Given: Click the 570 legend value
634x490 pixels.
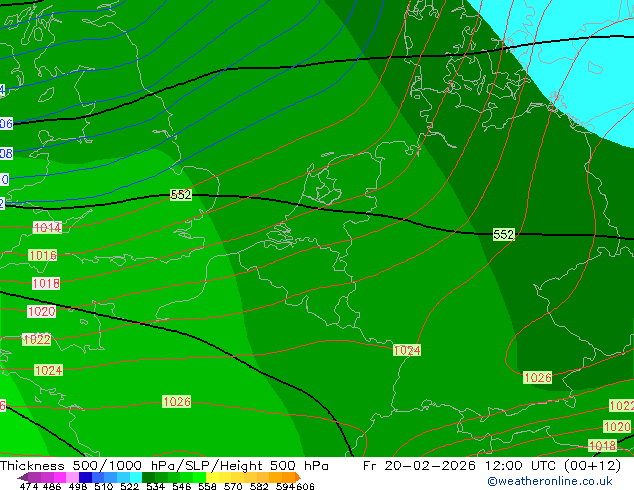Looking at the screenshot, I should [x=233, y=486].
